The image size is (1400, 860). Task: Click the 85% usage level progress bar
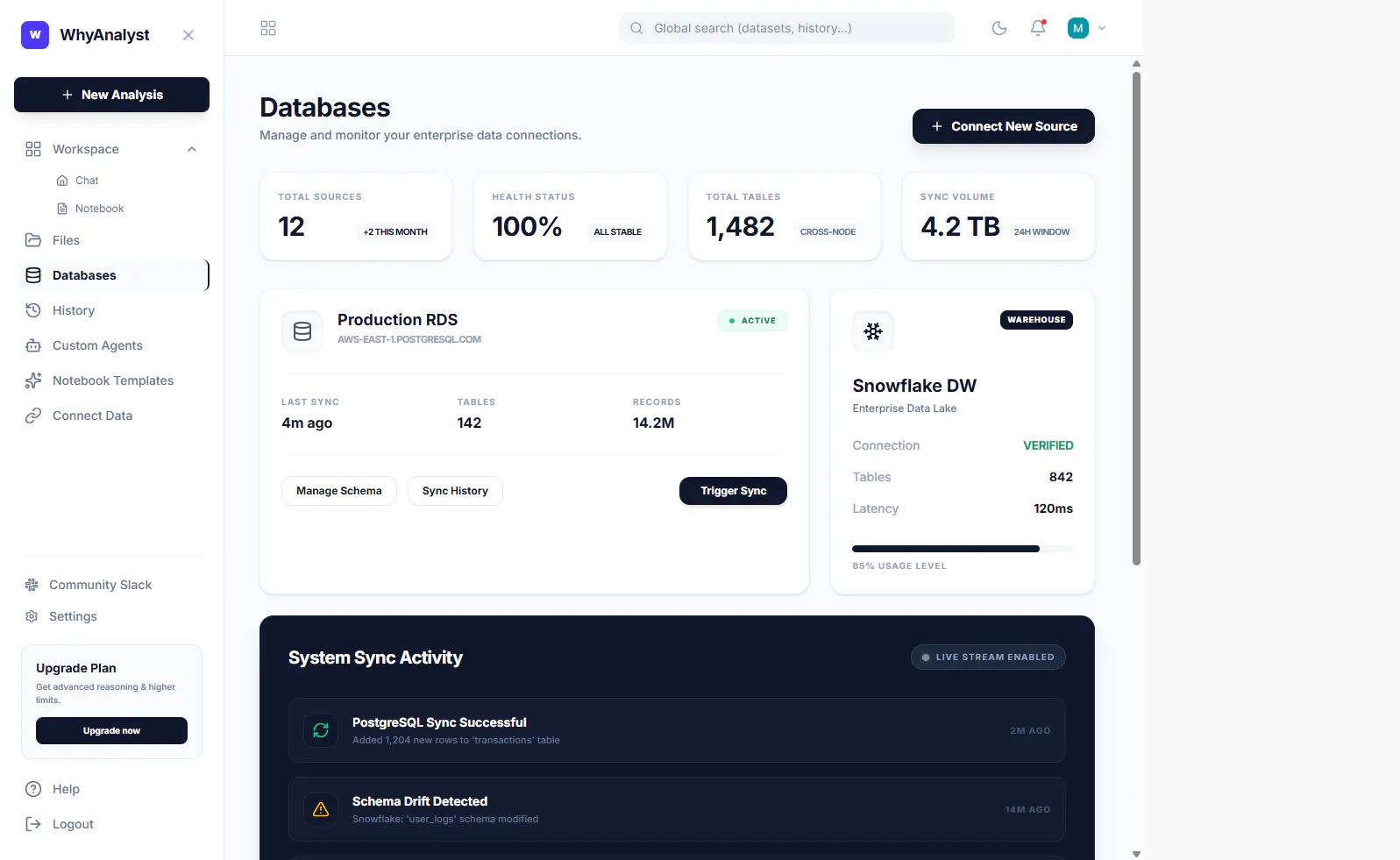point(963,549)
